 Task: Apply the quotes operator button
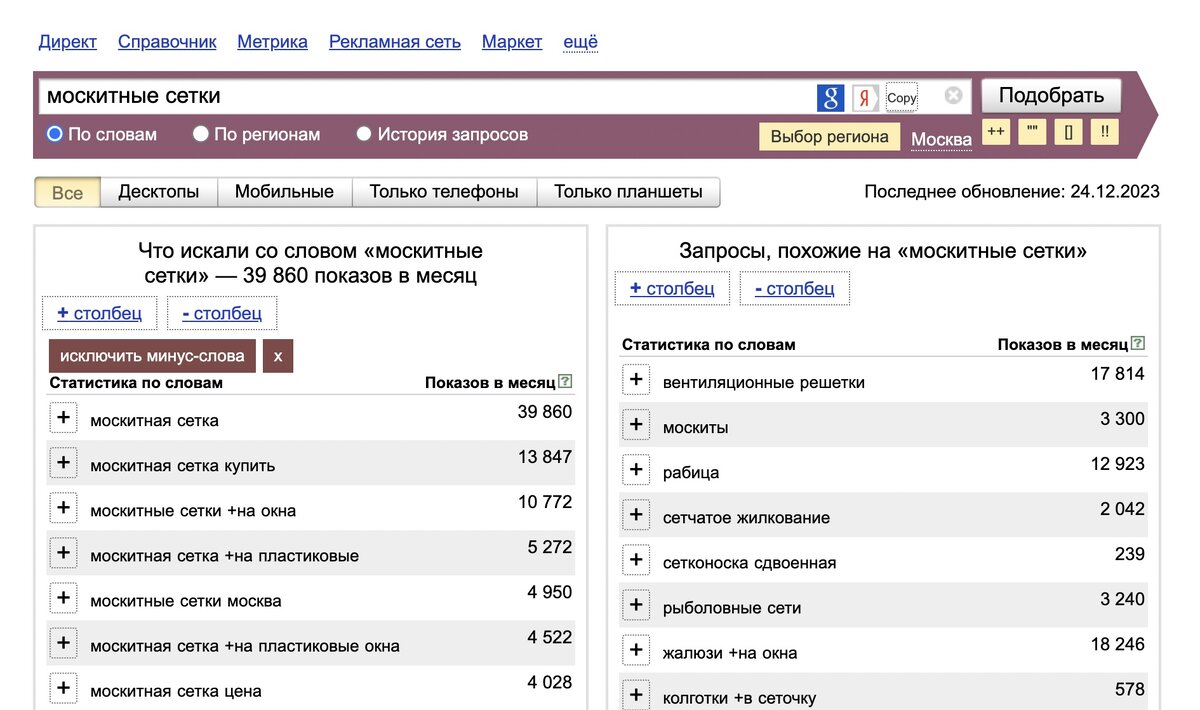click(1032, 132)
